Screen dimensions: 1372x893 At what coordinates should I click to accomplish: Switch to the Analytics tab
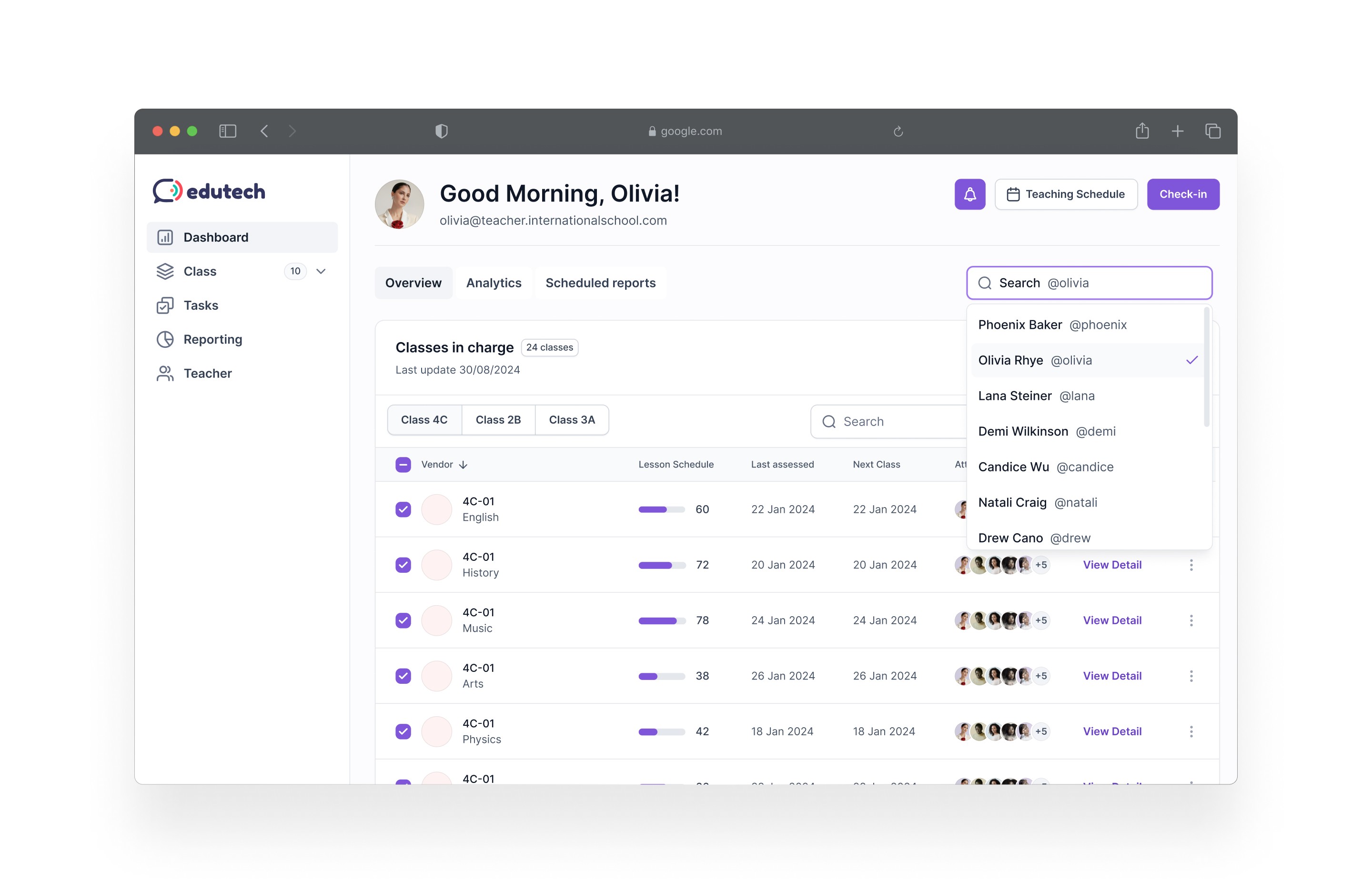[494, 283]
